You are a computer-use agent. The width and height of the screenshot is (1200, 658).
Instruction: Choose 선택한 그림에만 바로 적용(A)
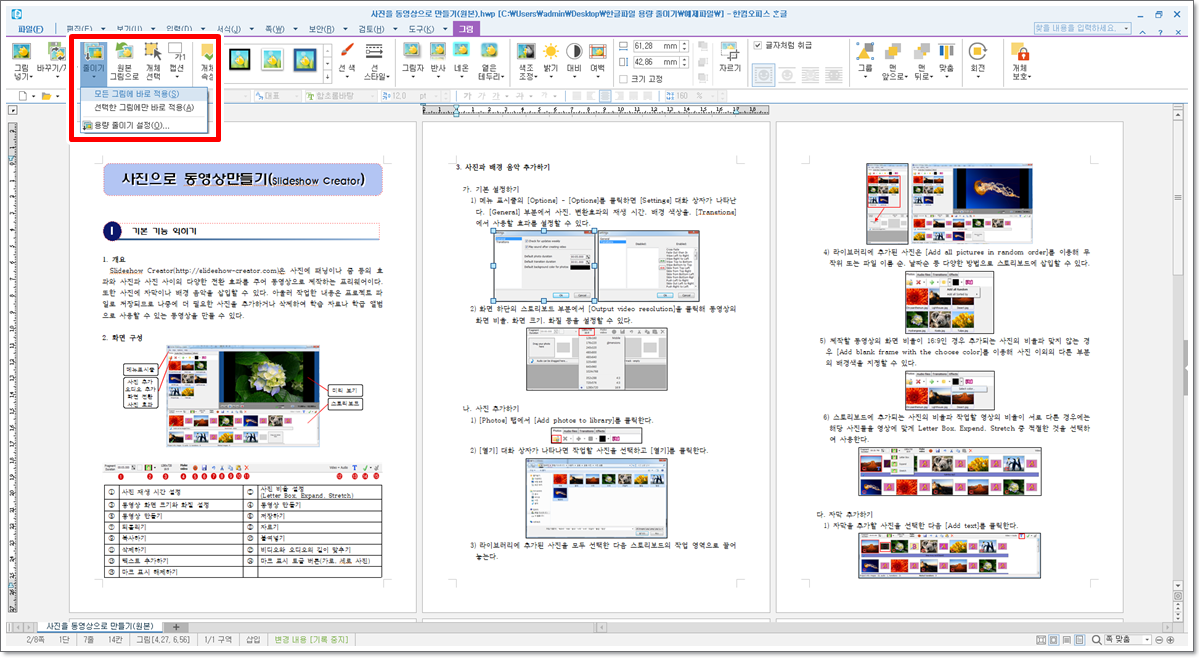point(143,107)
